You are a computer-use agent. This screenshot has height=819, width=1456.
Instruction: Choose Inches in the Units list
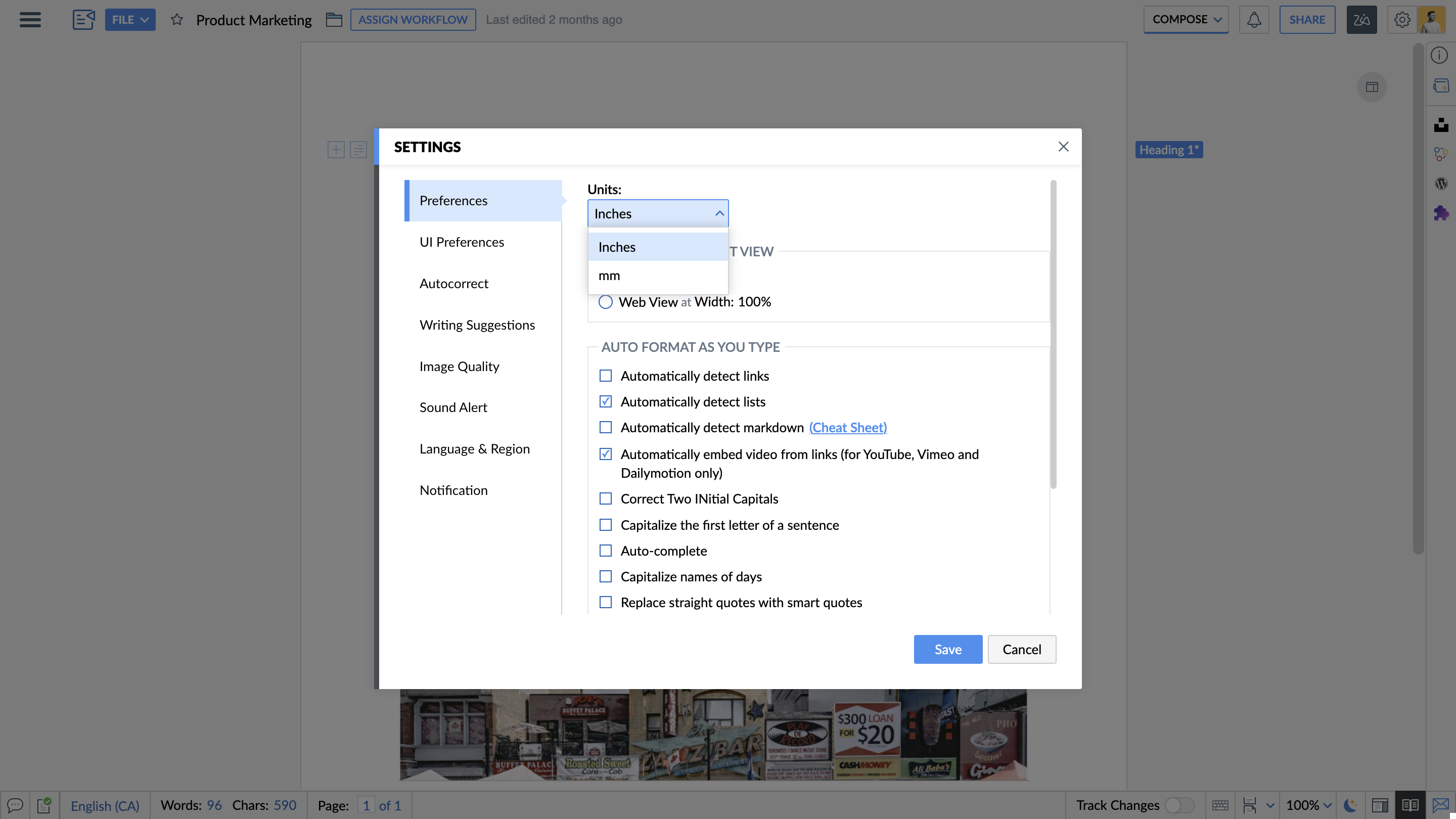coord(658,247)
